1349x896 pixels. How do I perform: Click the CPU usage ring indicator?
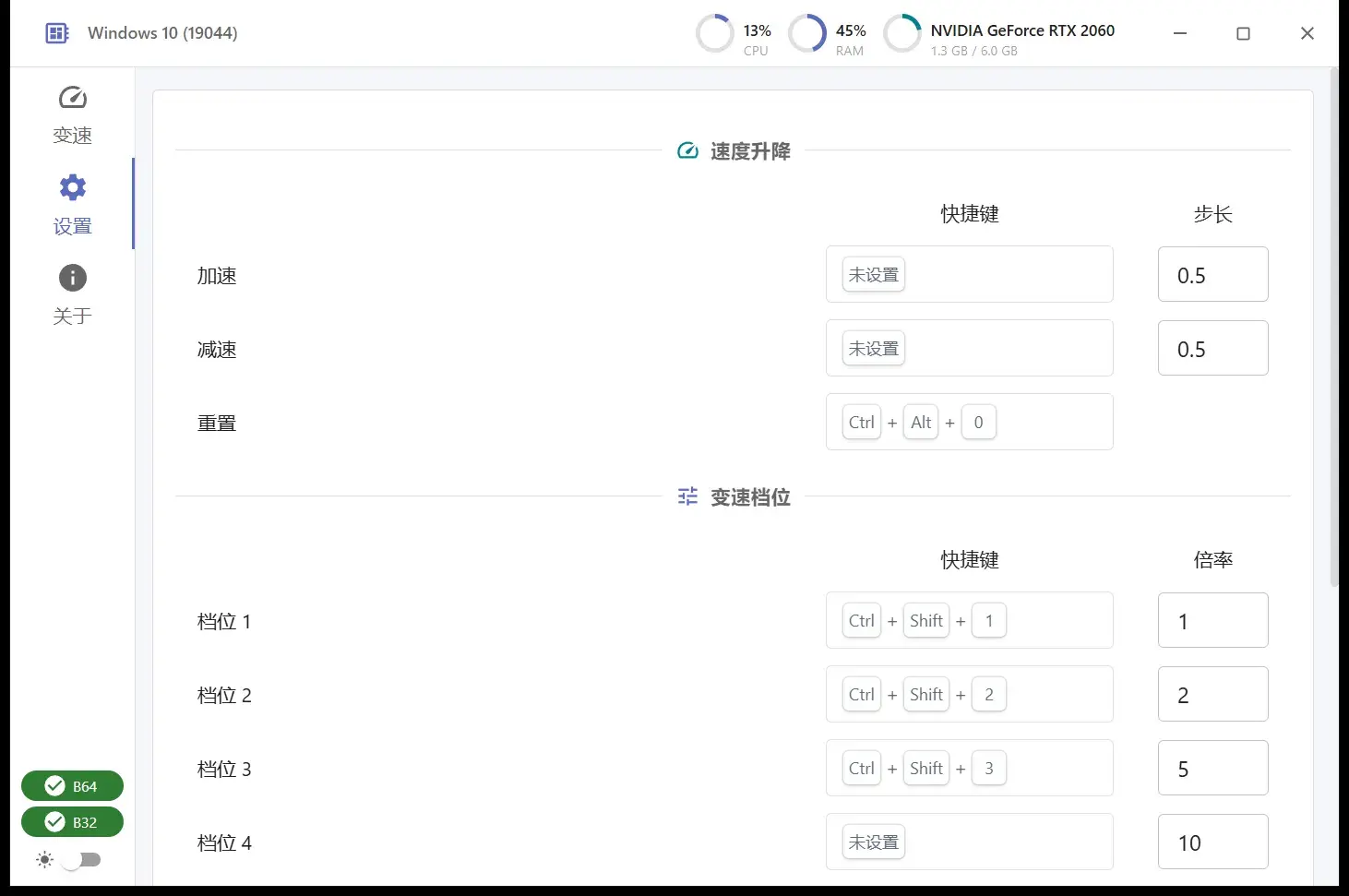pos(715,33)
